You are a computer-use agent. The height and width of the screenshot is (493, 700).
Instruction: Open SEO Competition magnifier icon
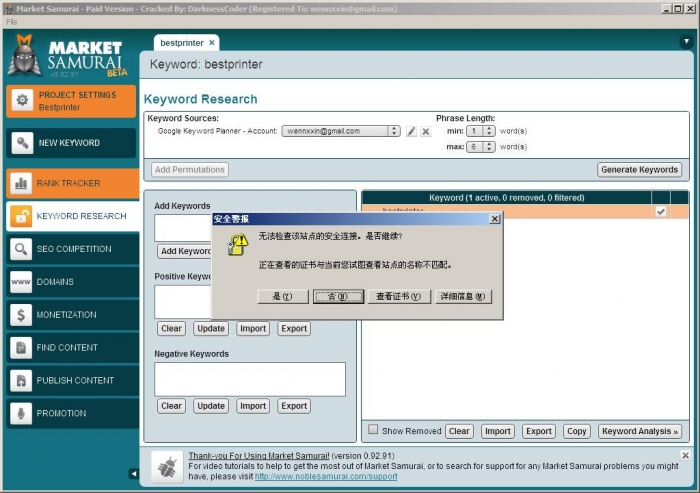point(21,249)
